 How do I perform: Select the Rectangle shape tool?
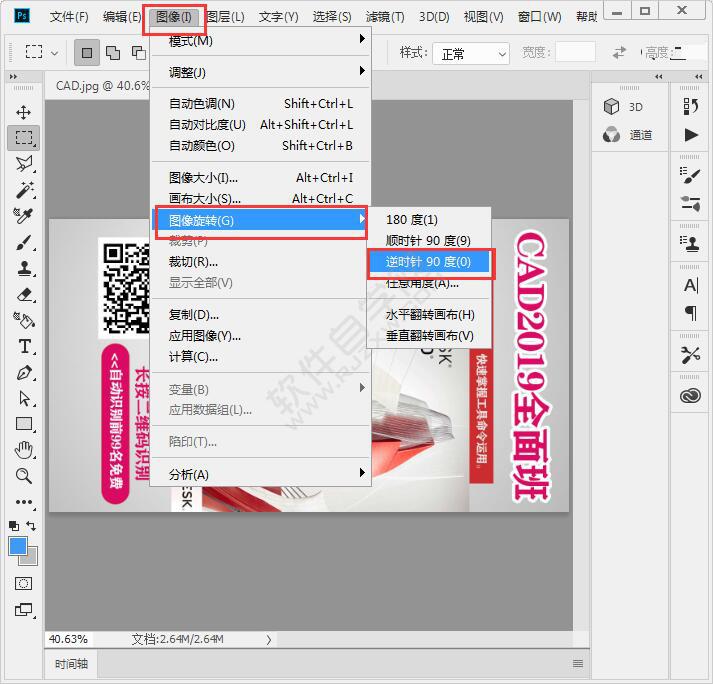pos(24,424)
